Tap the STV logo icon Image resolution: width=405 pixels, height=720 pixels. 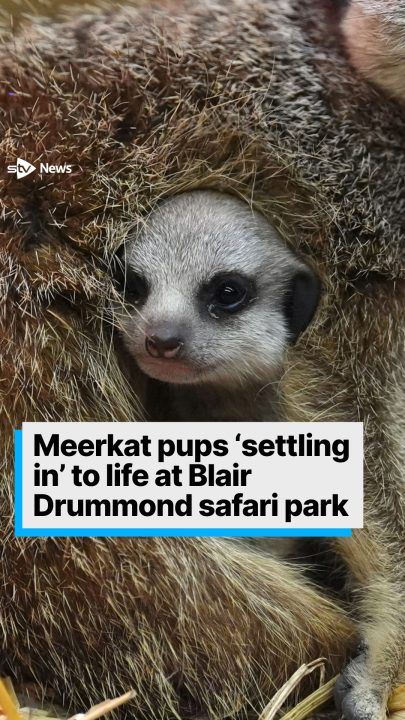21,169
